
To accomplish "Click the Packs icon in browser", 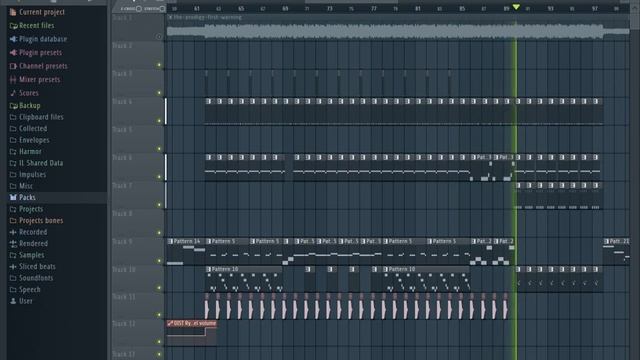I will 13,198.
